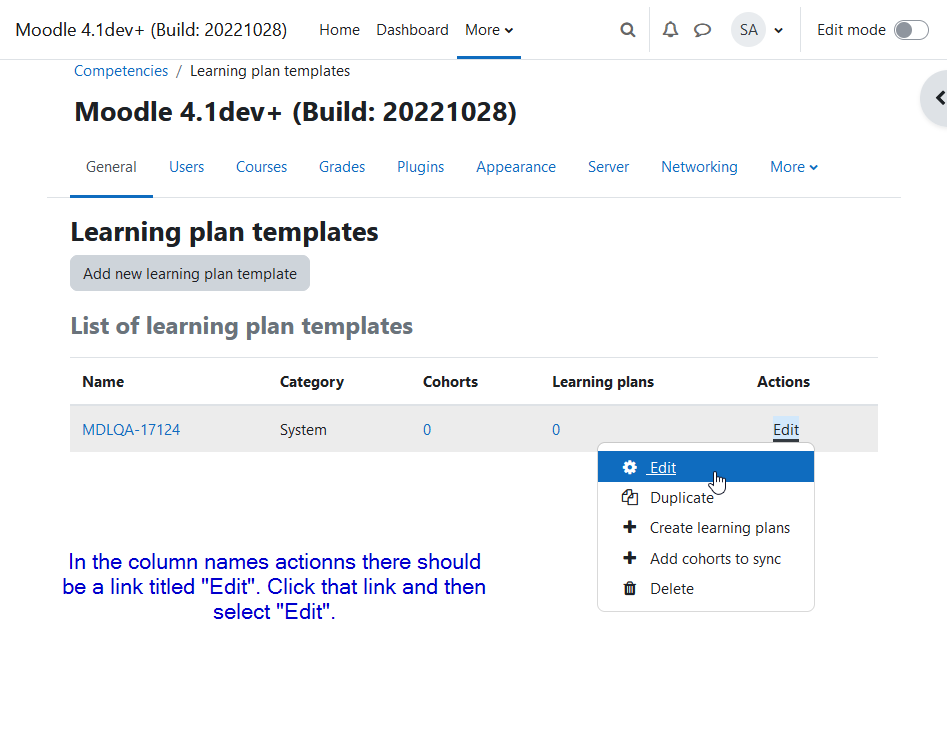Switch to the Appearance tab
The height and width of the screenshot is (745, 947).
pos(516,167)
